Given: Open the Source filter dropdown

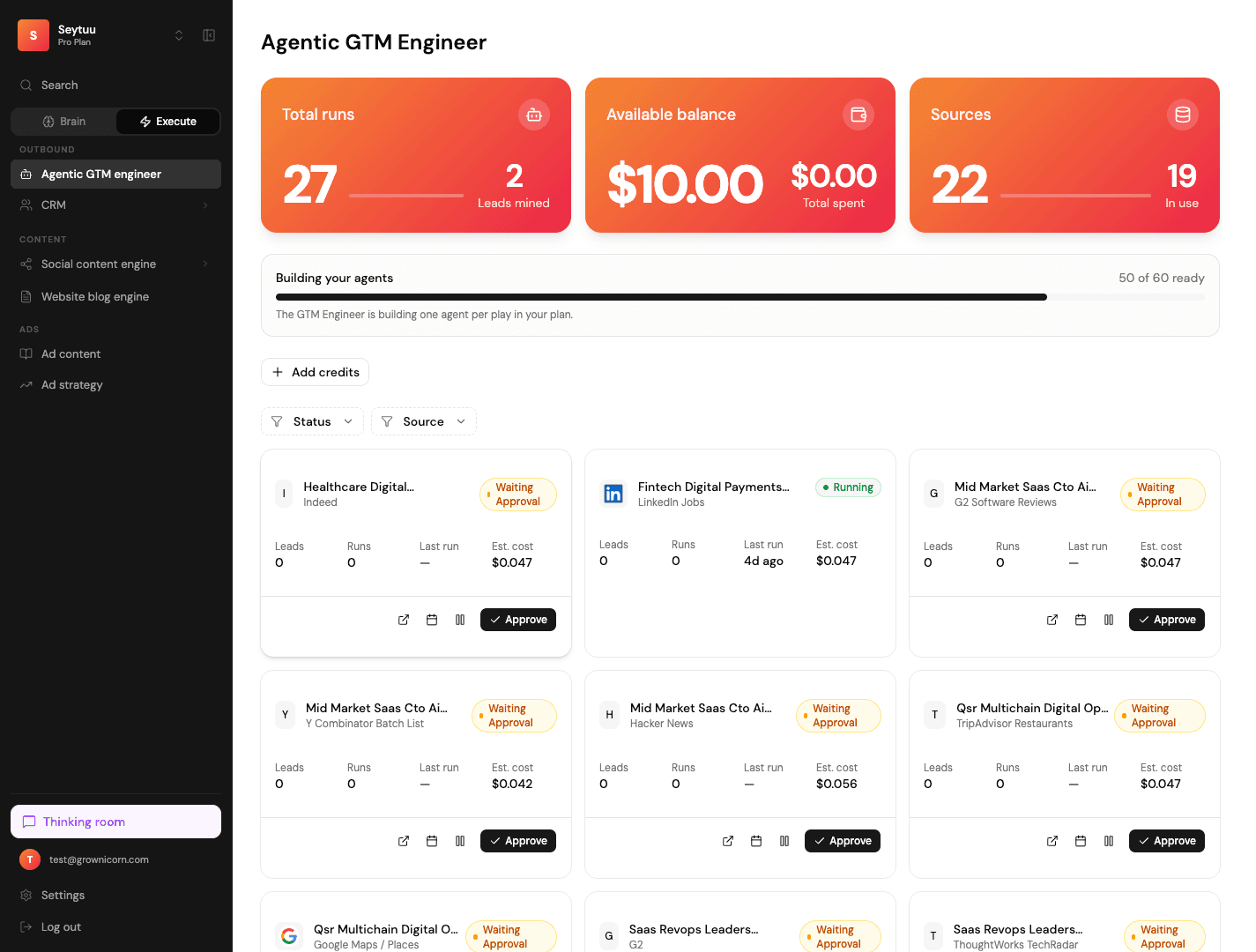Looking at the screenshot, I should 424,421.
